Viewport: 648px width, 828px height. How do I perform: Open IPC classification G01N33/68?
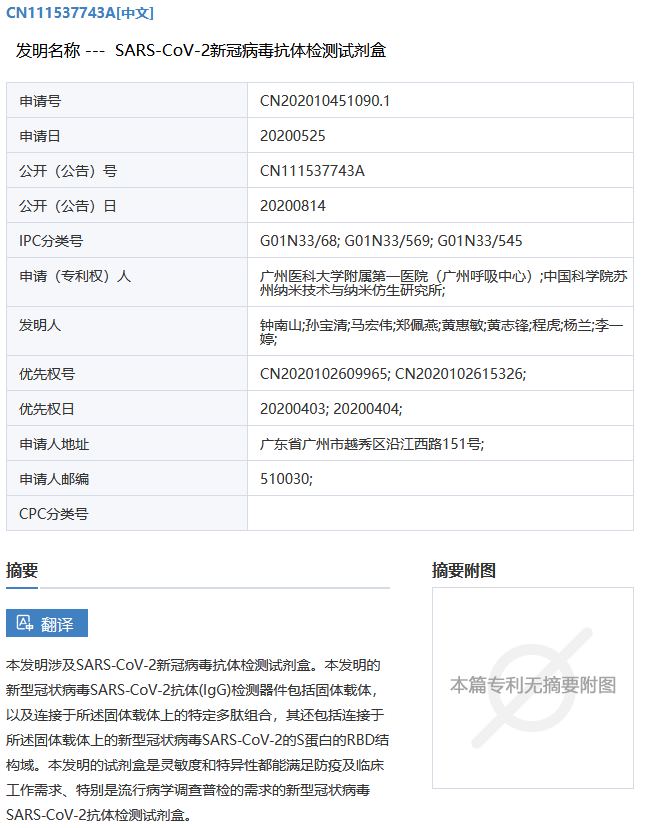(x=298, y=240)
